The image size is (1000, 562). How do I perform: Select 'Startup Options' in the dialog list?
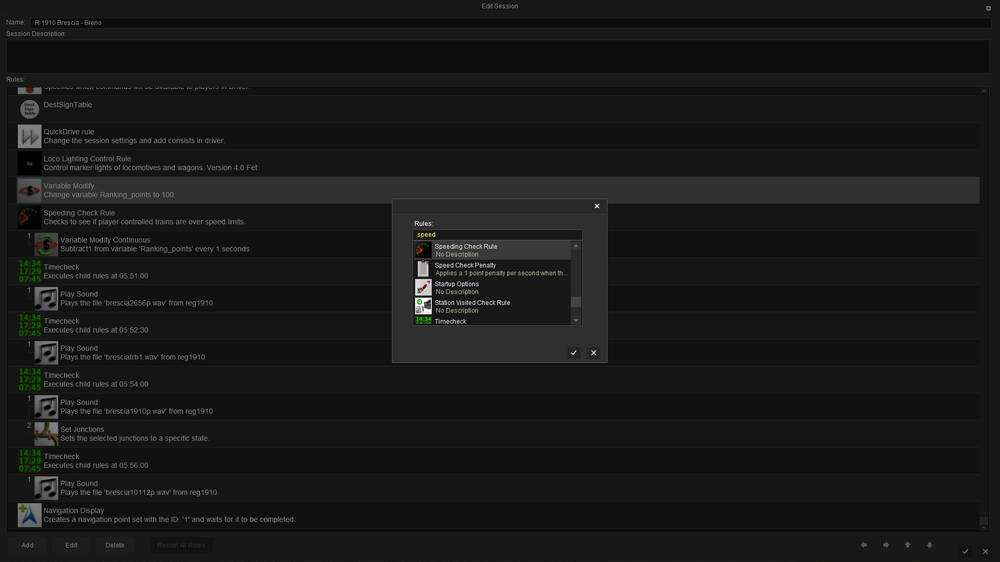(x=492, y=288)
